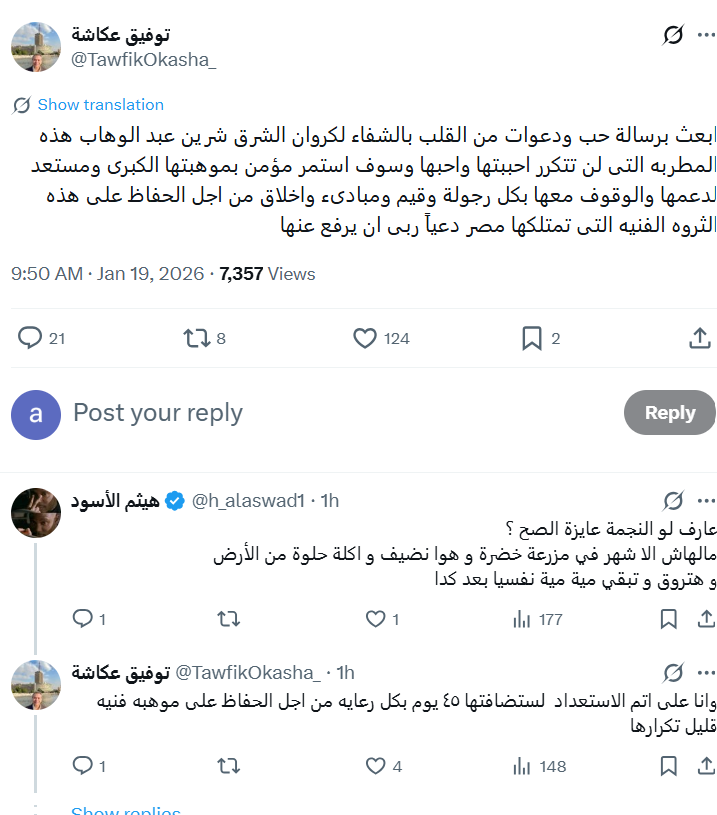Screen dimensions: 717x815
Task: Share the h_alaswad1 reply
Action: click(701, 620)
